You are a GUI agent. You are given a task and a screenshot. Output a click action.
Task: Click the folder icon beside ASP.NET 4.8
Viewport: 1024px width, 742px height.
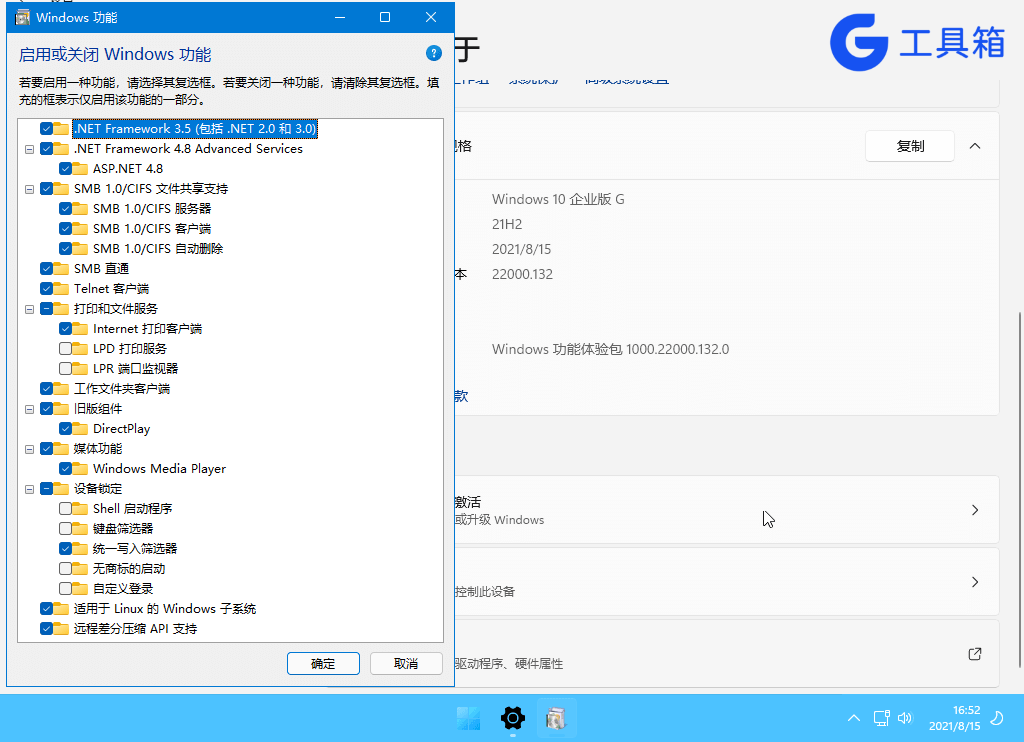click(80, 169)
